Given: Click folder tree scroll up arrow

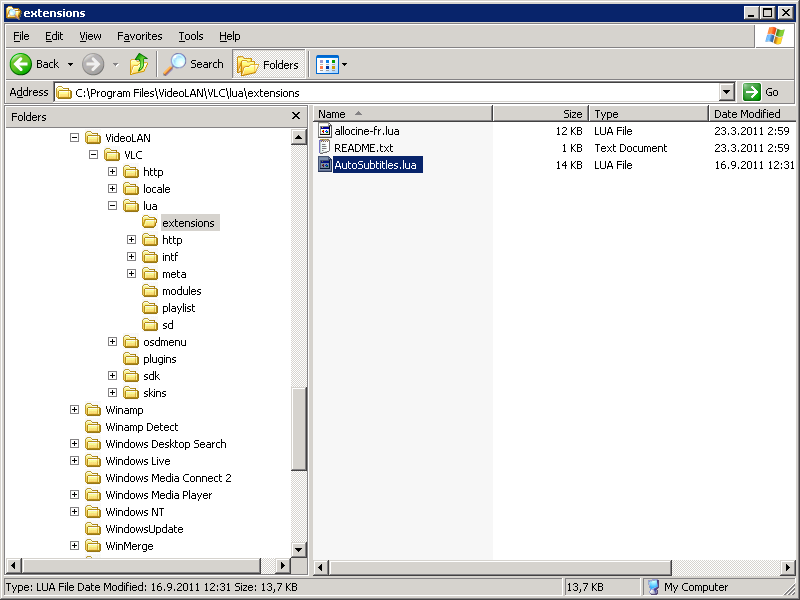Looking at the screenshot, I should click(x=298, y=137).
